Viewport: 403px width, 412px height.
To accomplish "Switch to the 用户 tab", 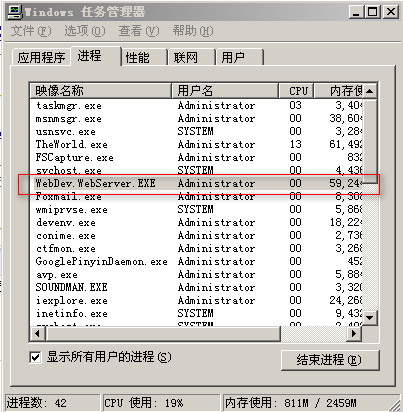I will [x=240, y=57].
